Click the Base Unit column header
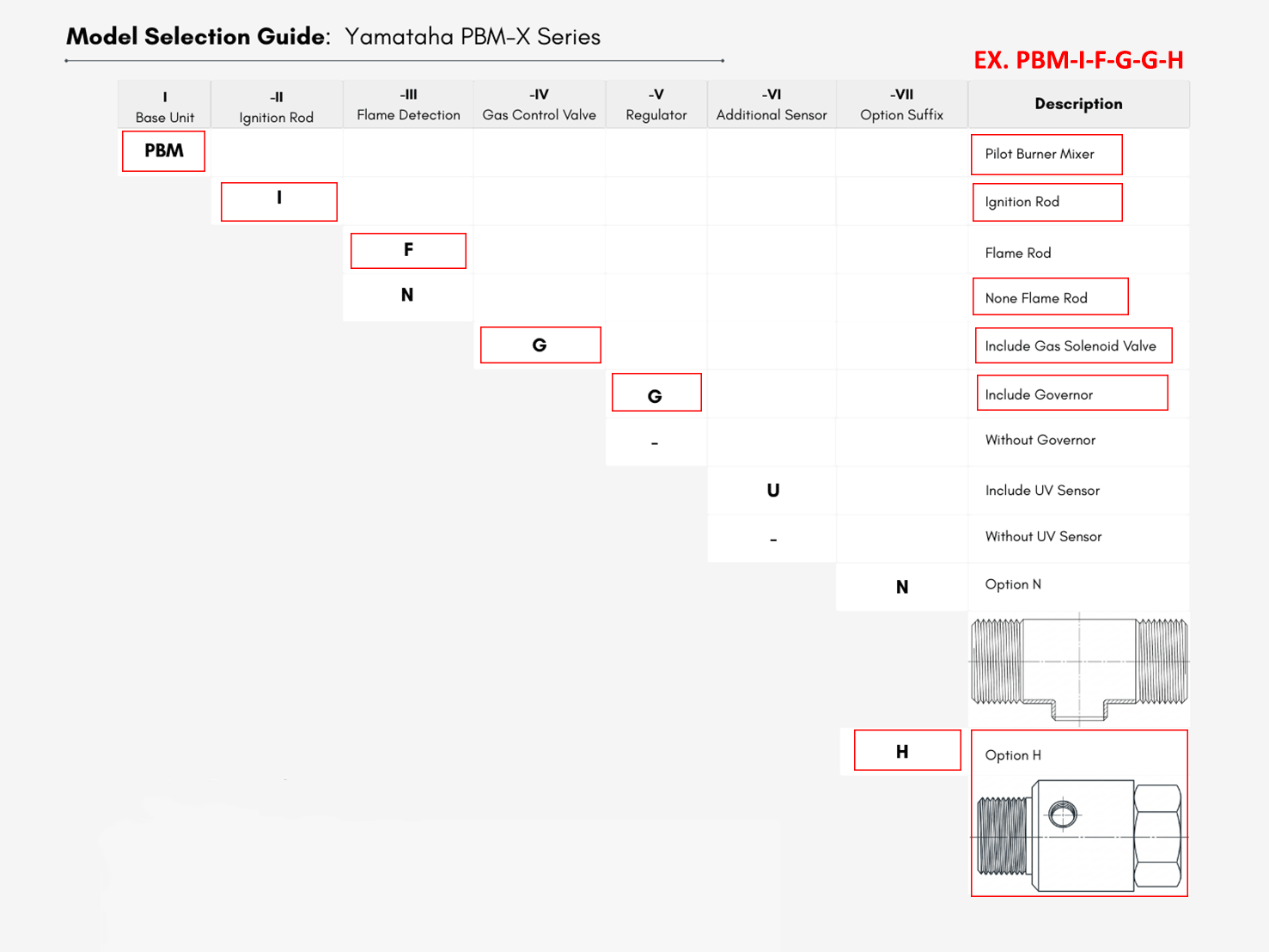This screenshot has height=952, width=1269. click(164, 106)
